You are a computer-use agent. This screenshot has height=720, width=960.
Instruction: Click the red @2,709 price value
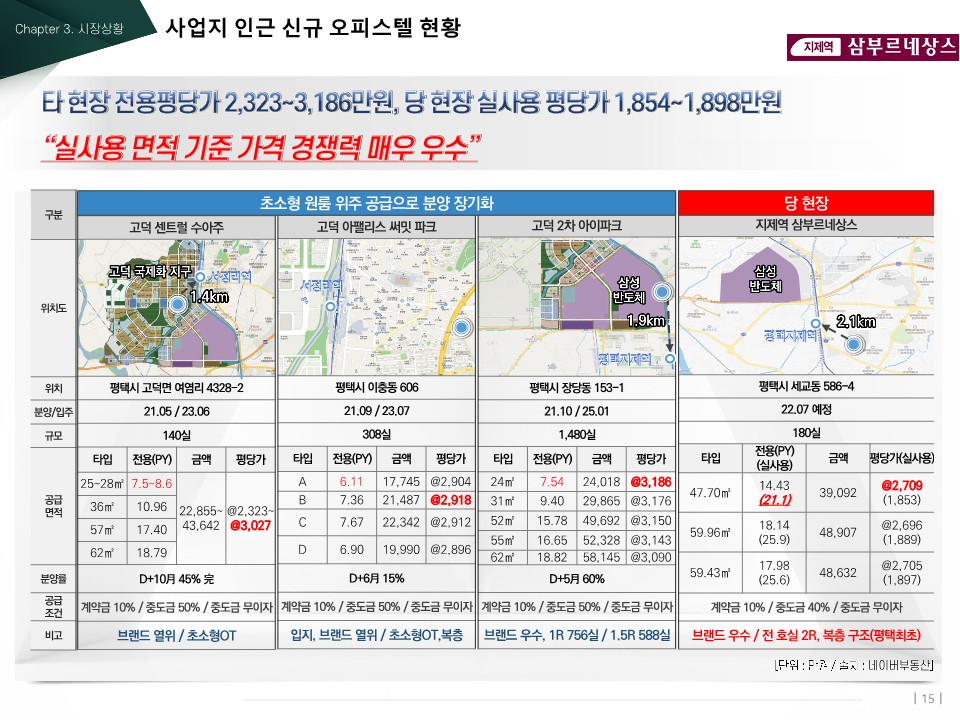pos(901,485)
